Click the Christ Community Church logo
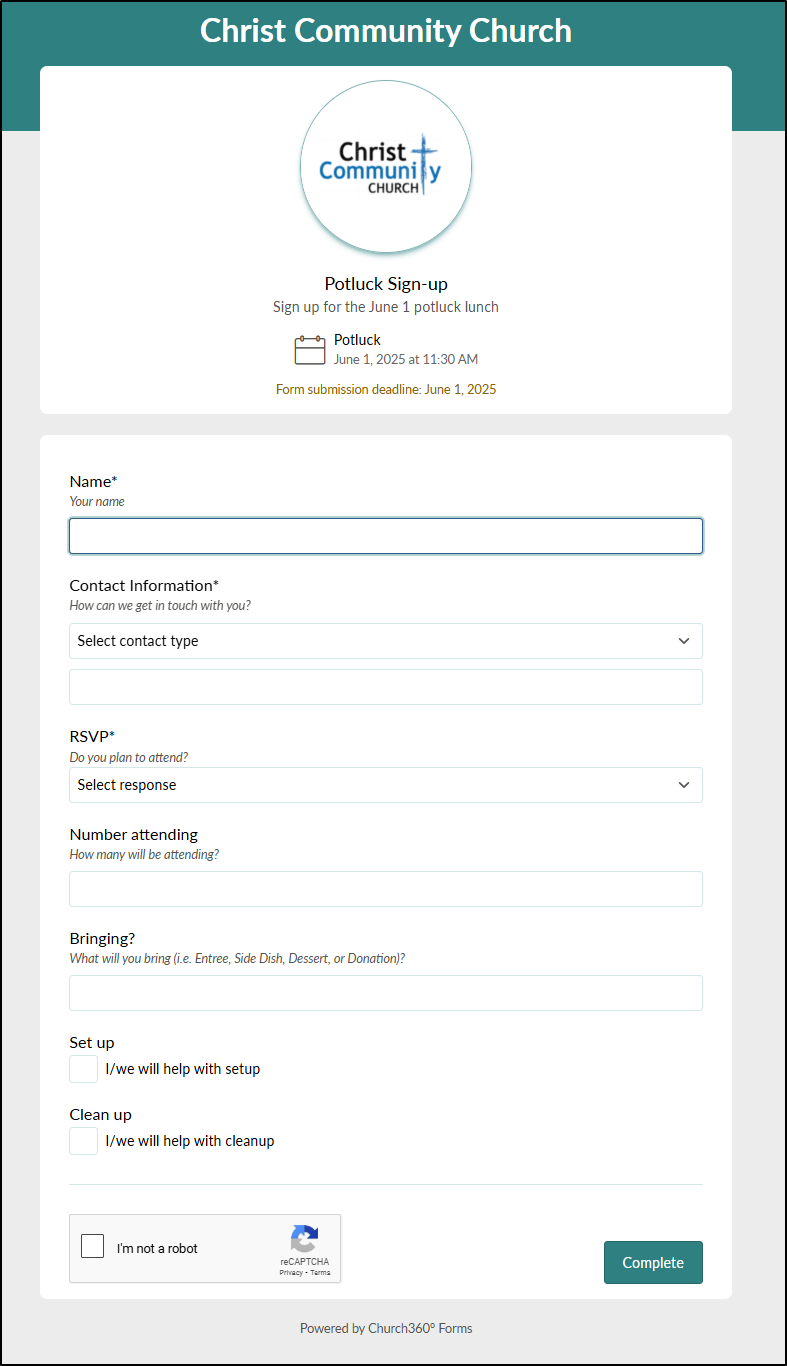 pyautogui.click(x=386, y=166)
